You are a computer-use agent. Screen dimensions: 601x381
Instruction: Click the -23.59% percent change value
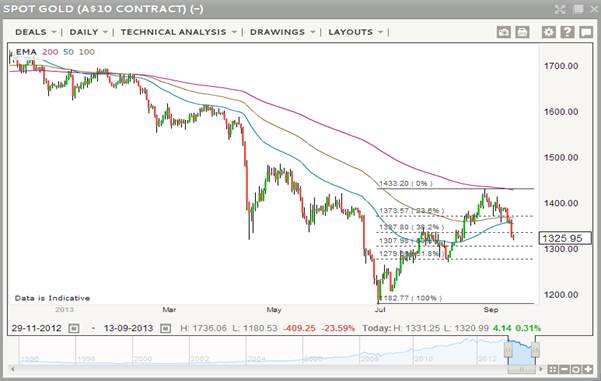point(338,328)
